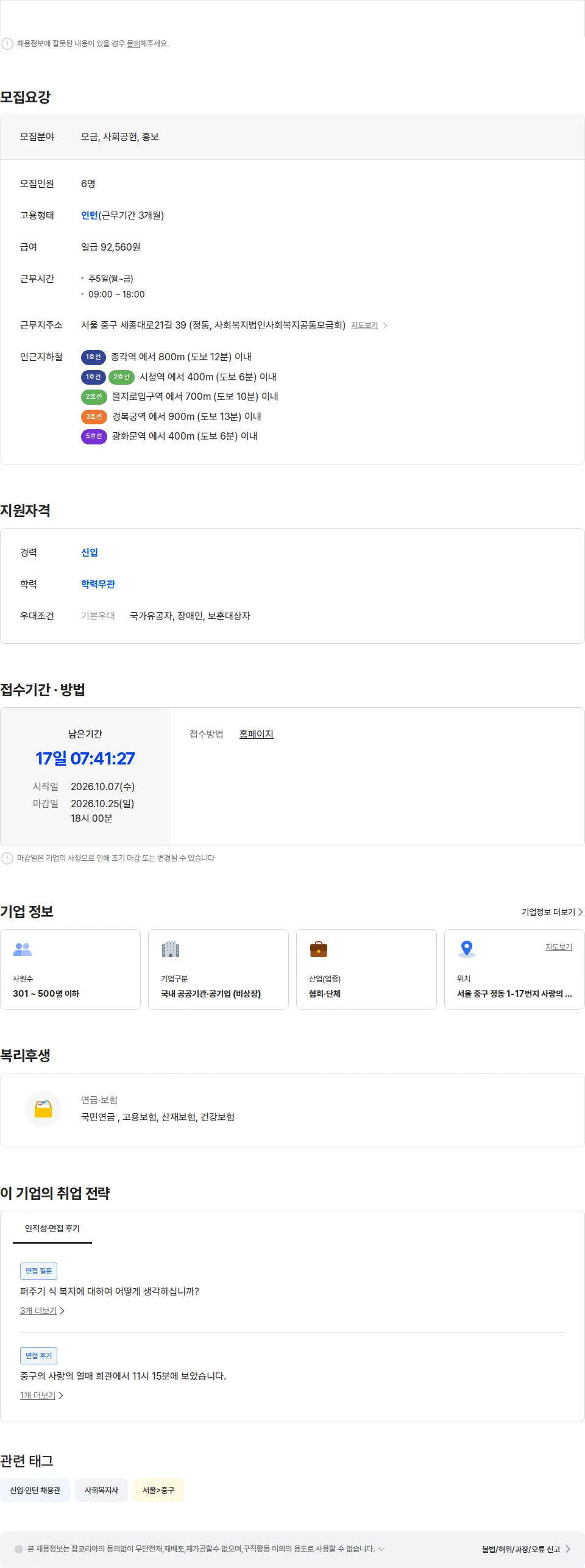The height and width of the screenshot is (1568, 585).
Task: Click the info icon beside 채용정보 notice
Action: click(x=7, y=44)
